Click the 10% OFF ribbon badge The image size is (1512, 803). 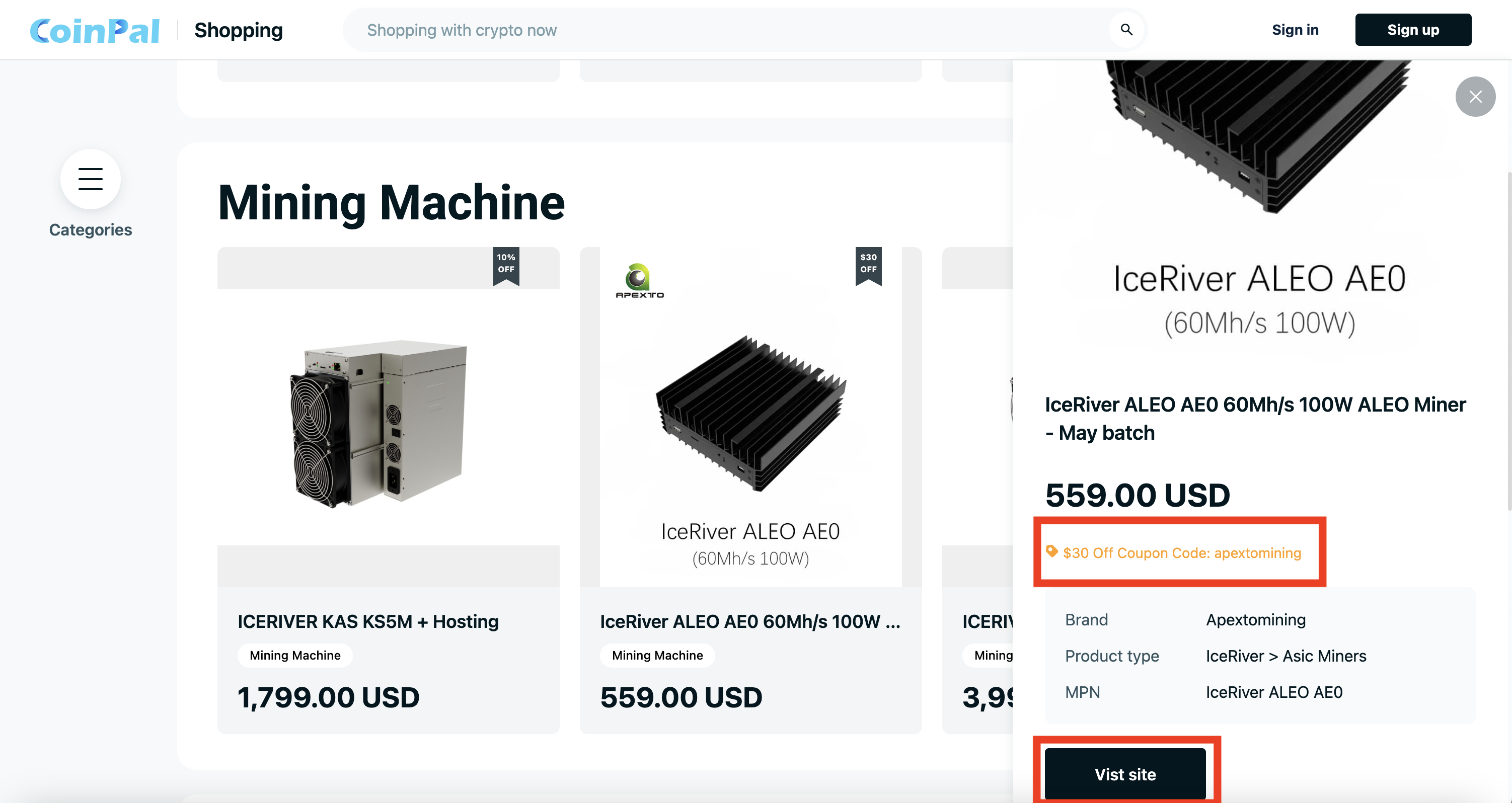[x=506, y=264]
